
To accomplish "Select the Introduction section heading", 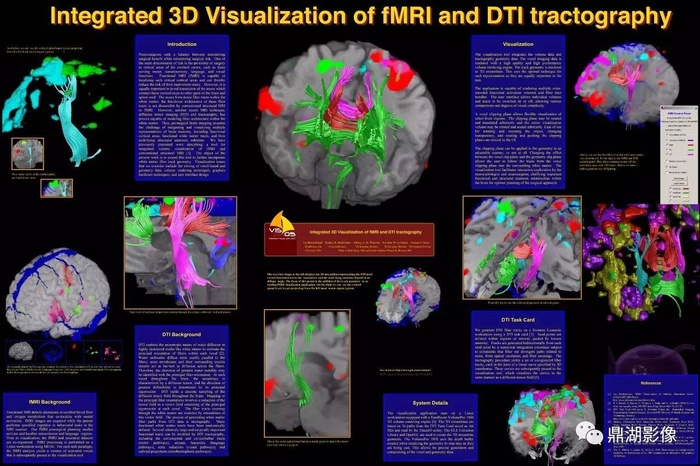I will pyautogui.click(x=181, y=44).
